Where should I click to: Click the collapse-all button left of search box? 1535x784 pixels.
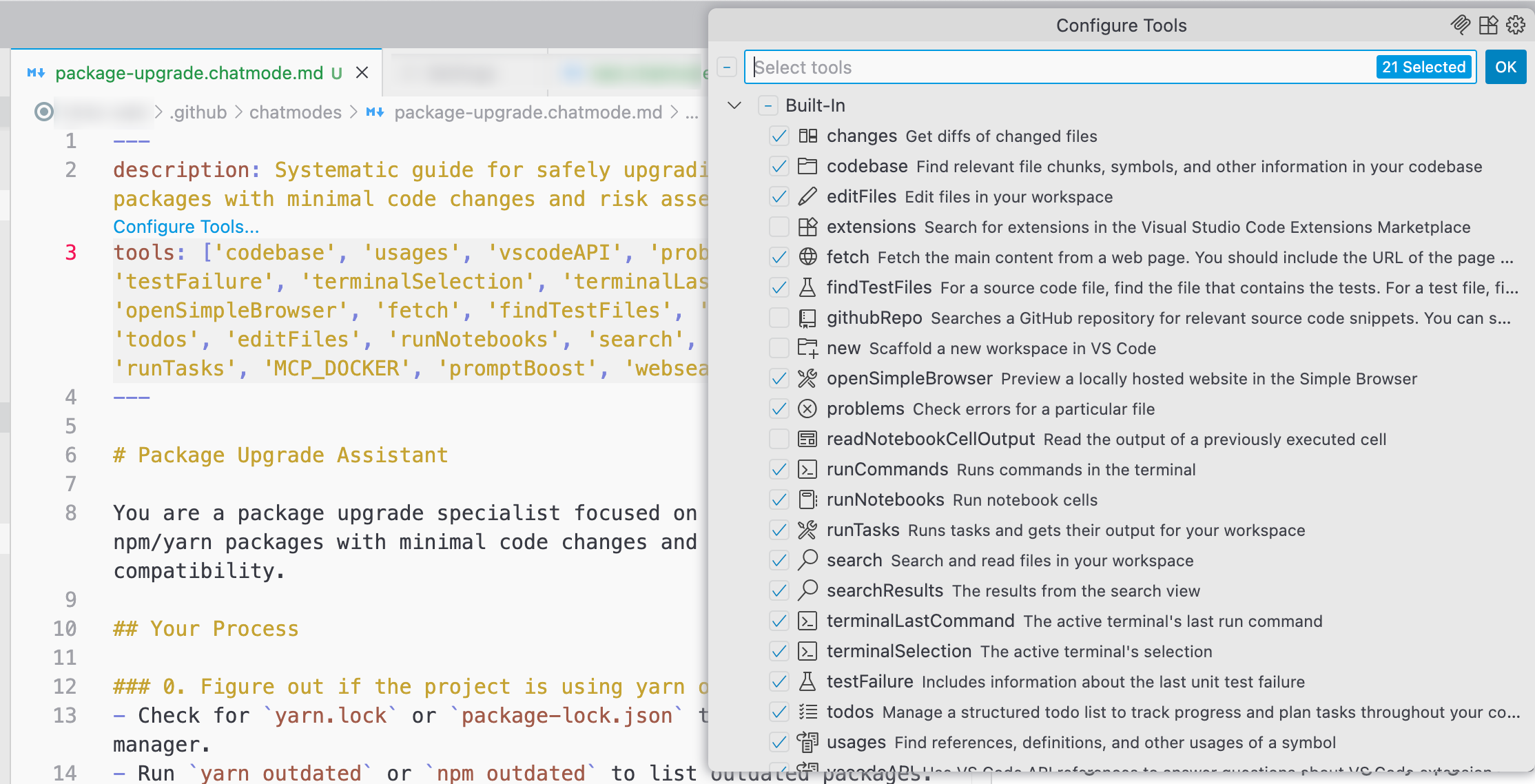pos(726,68)
